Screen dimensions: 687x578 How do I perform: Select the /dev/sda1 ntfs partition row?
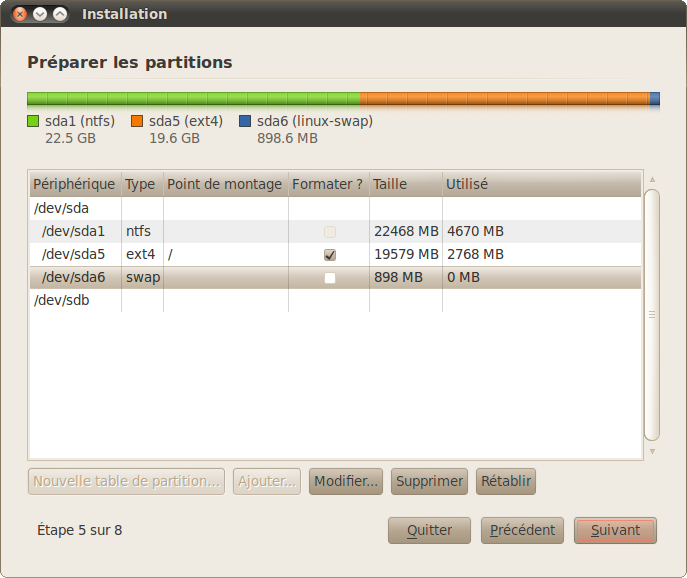73,231
